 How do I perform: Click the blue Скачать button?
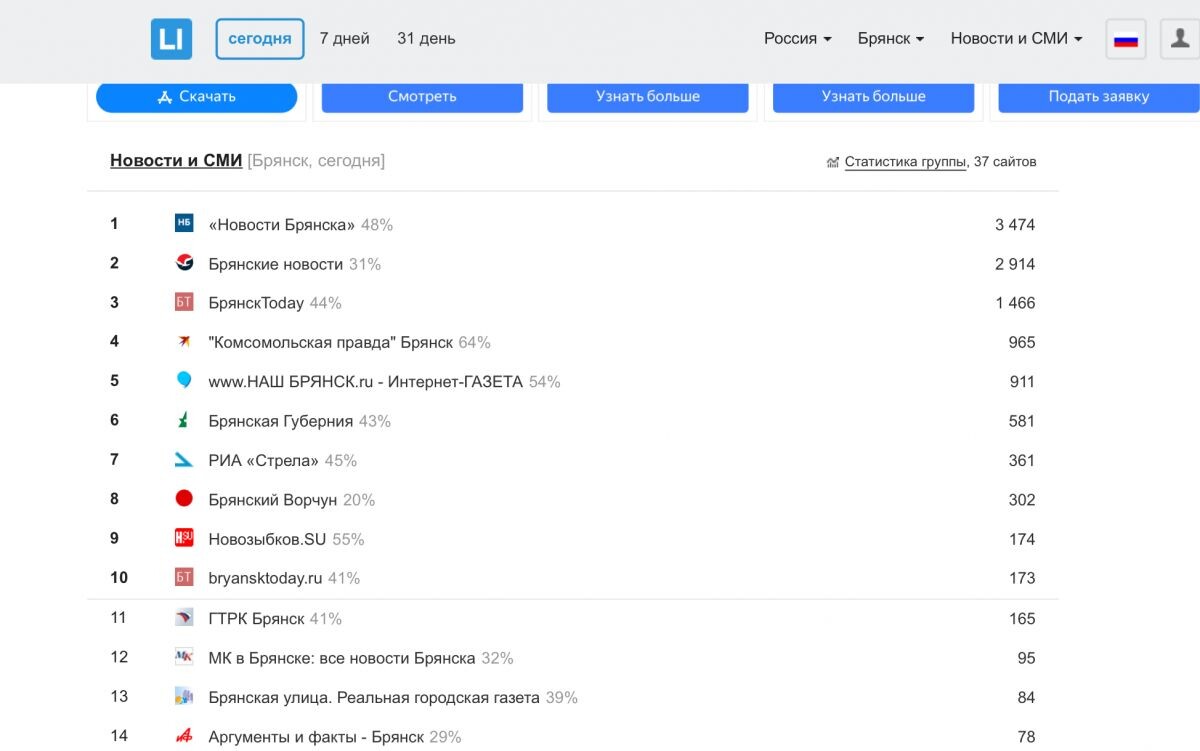coord(197,97)
